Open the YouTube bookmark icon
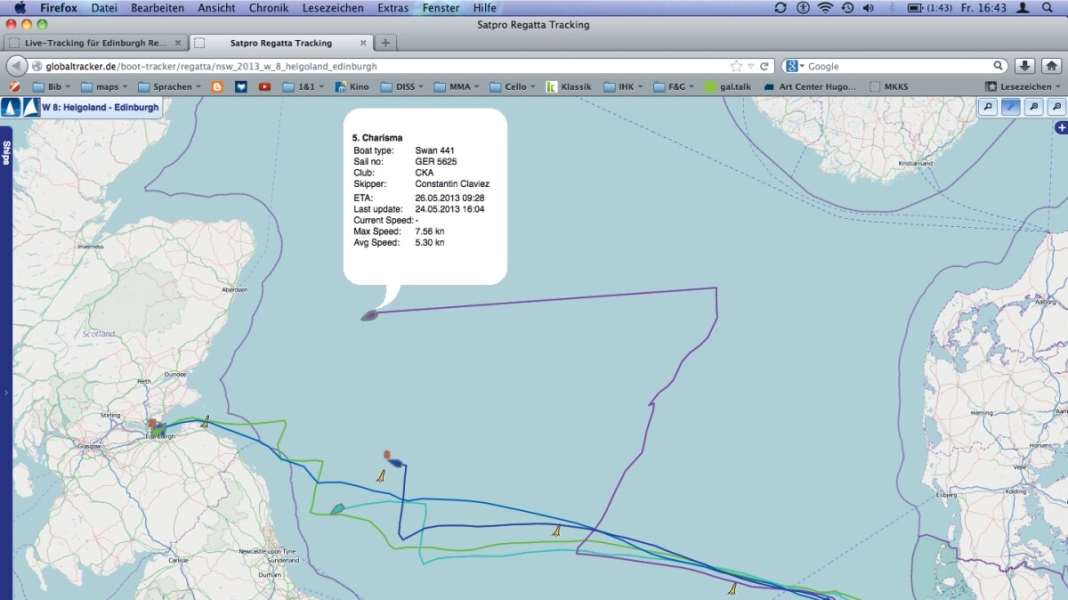Image resolution: width=1068 pixels, height=600 pixels. [x=264, y=86]
